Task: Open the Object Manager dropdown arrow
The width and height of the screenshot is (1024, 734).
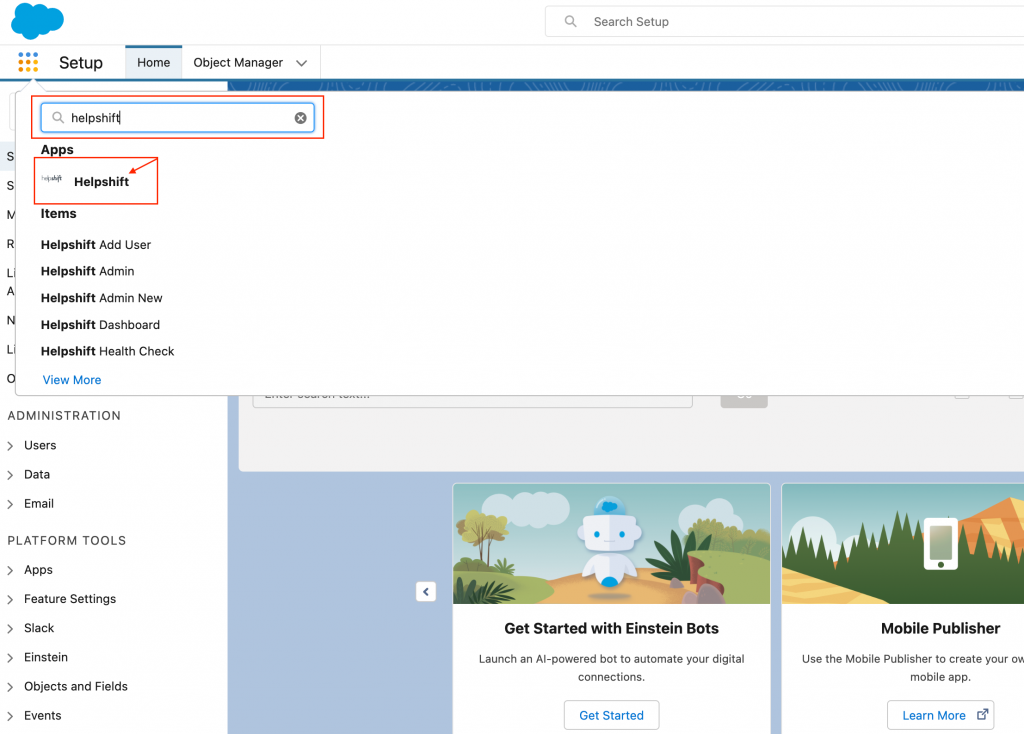Action: coord(302,63)
